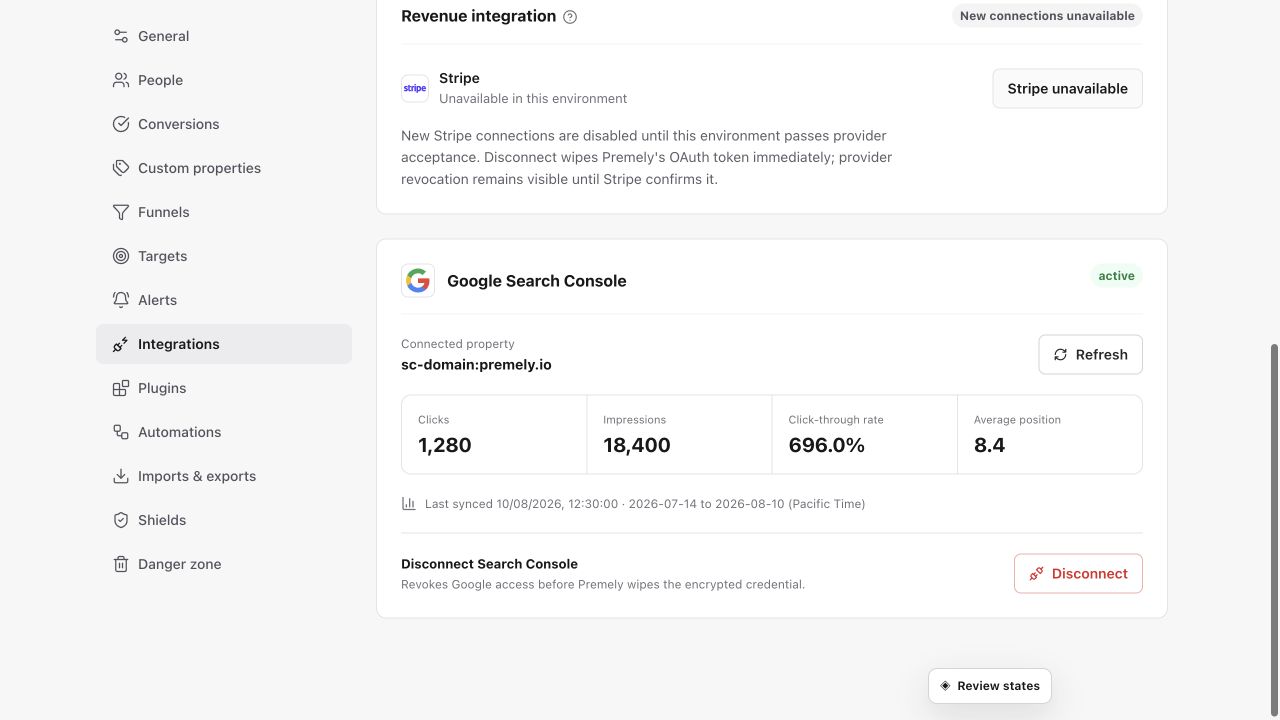Click the Clicks value 1,280
Screen dimensions: 1280x720
(x=445, y=445)
